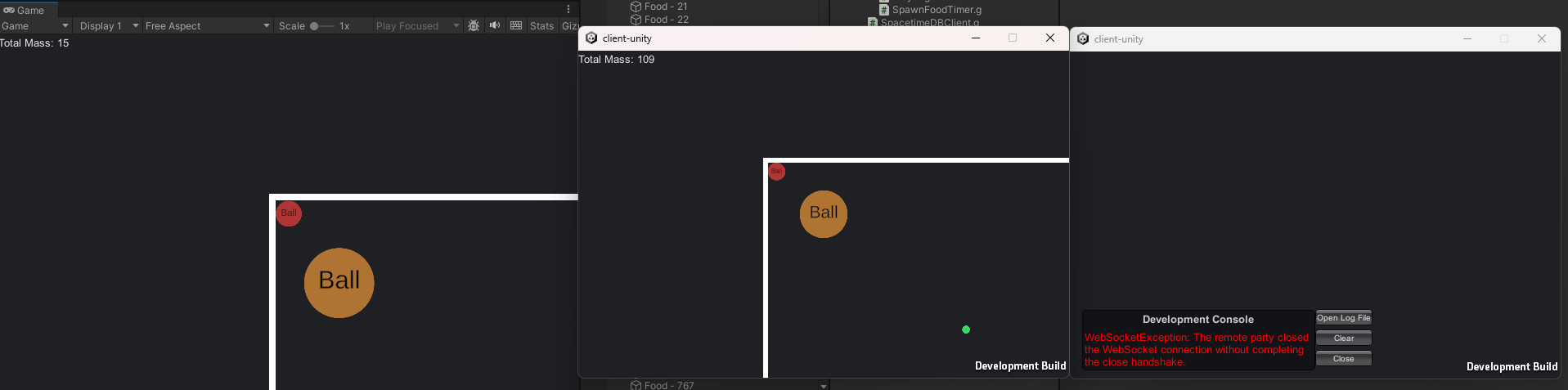
Task: Click the Scale slider handle
Action: [x=314, y=26]
